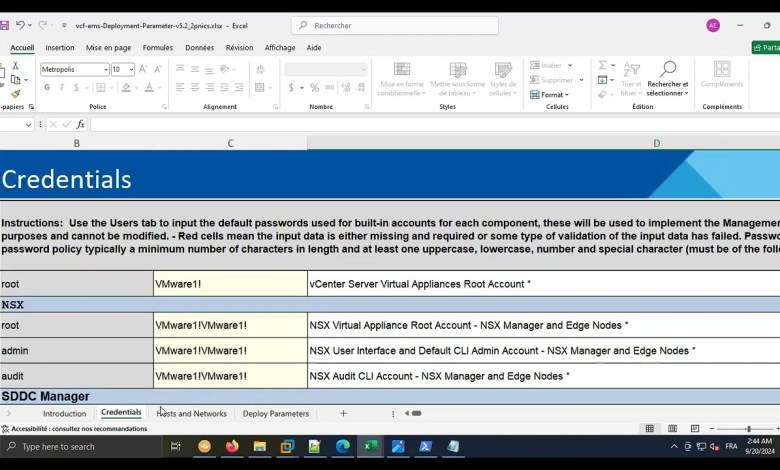Open the Insertion ribbon tab
Screen dimensions: 780x470
(x=60, y=48)
